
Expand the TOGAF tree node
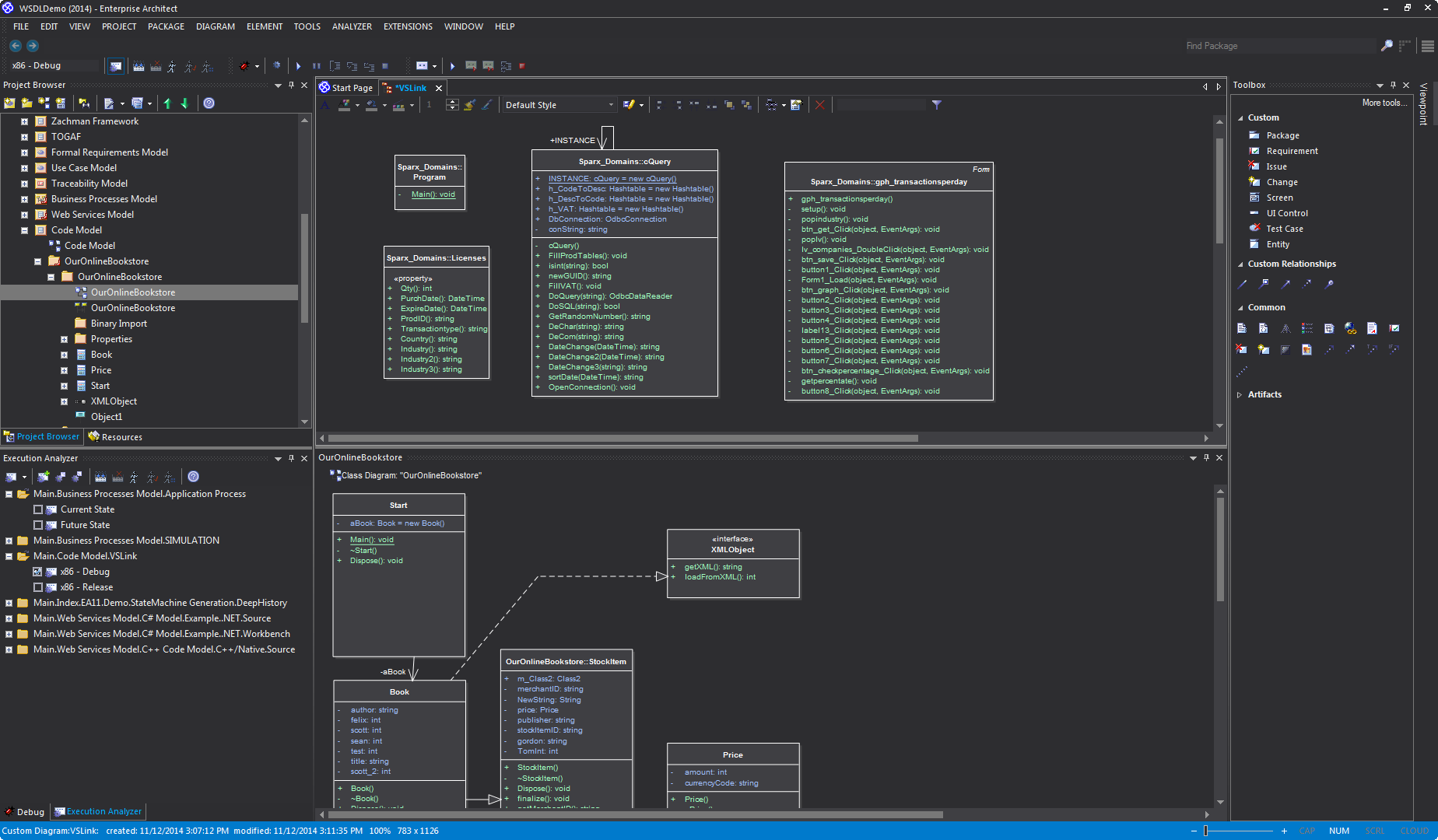[24, 137]
